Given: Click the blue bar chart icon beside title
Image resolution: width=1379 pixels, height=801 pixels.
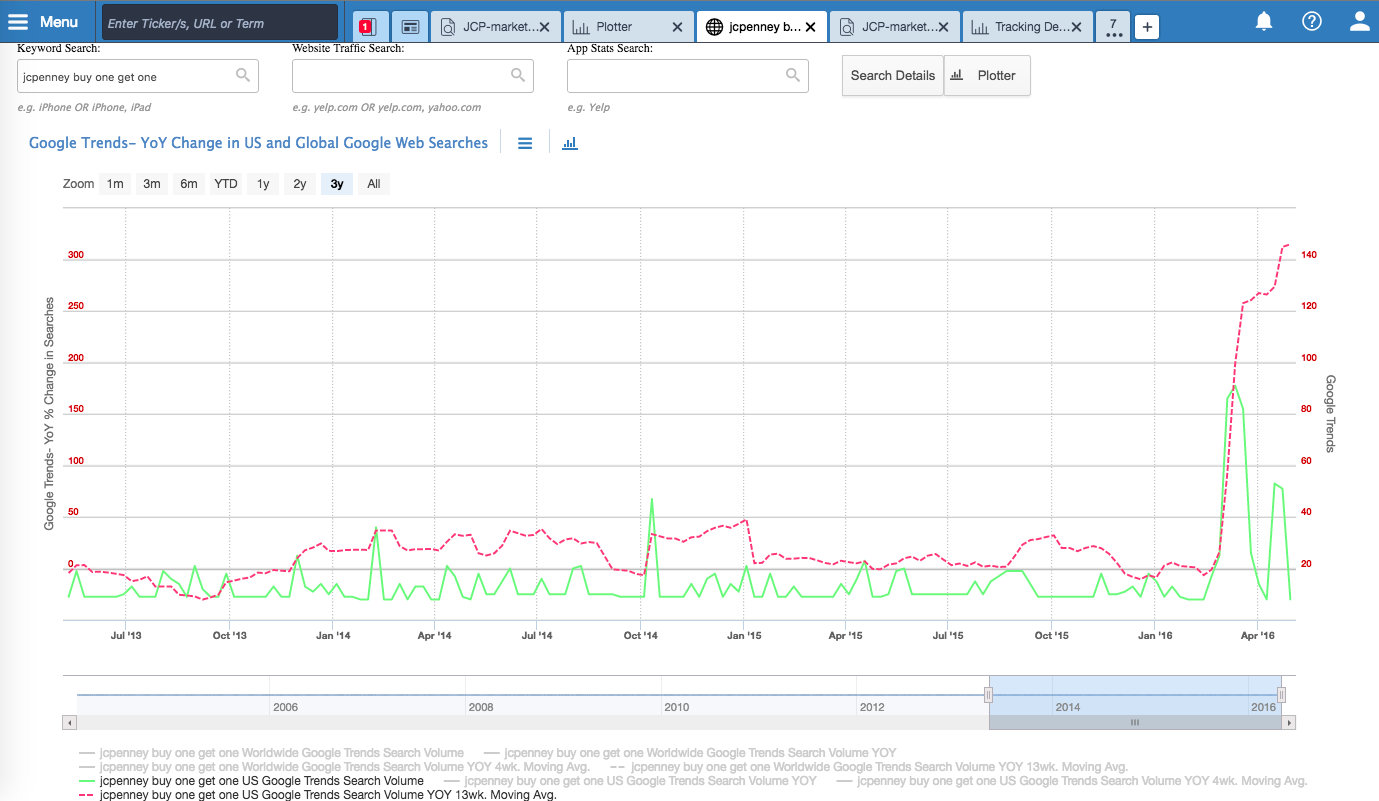Looking at the screenshot, I should pos(570,144).
